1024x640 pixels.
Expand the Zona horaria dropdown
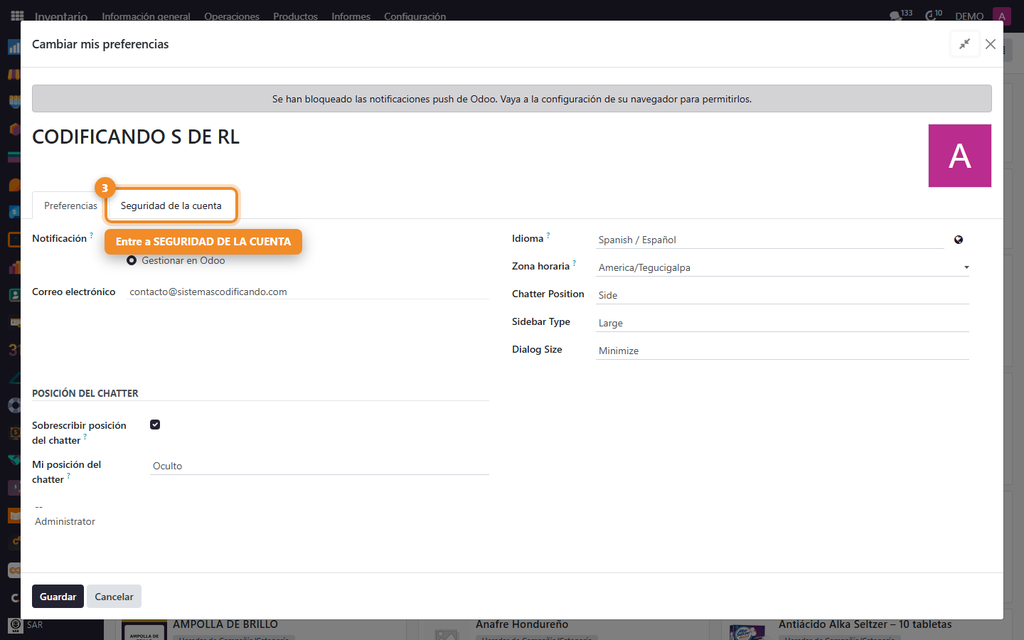click(782, 267)
